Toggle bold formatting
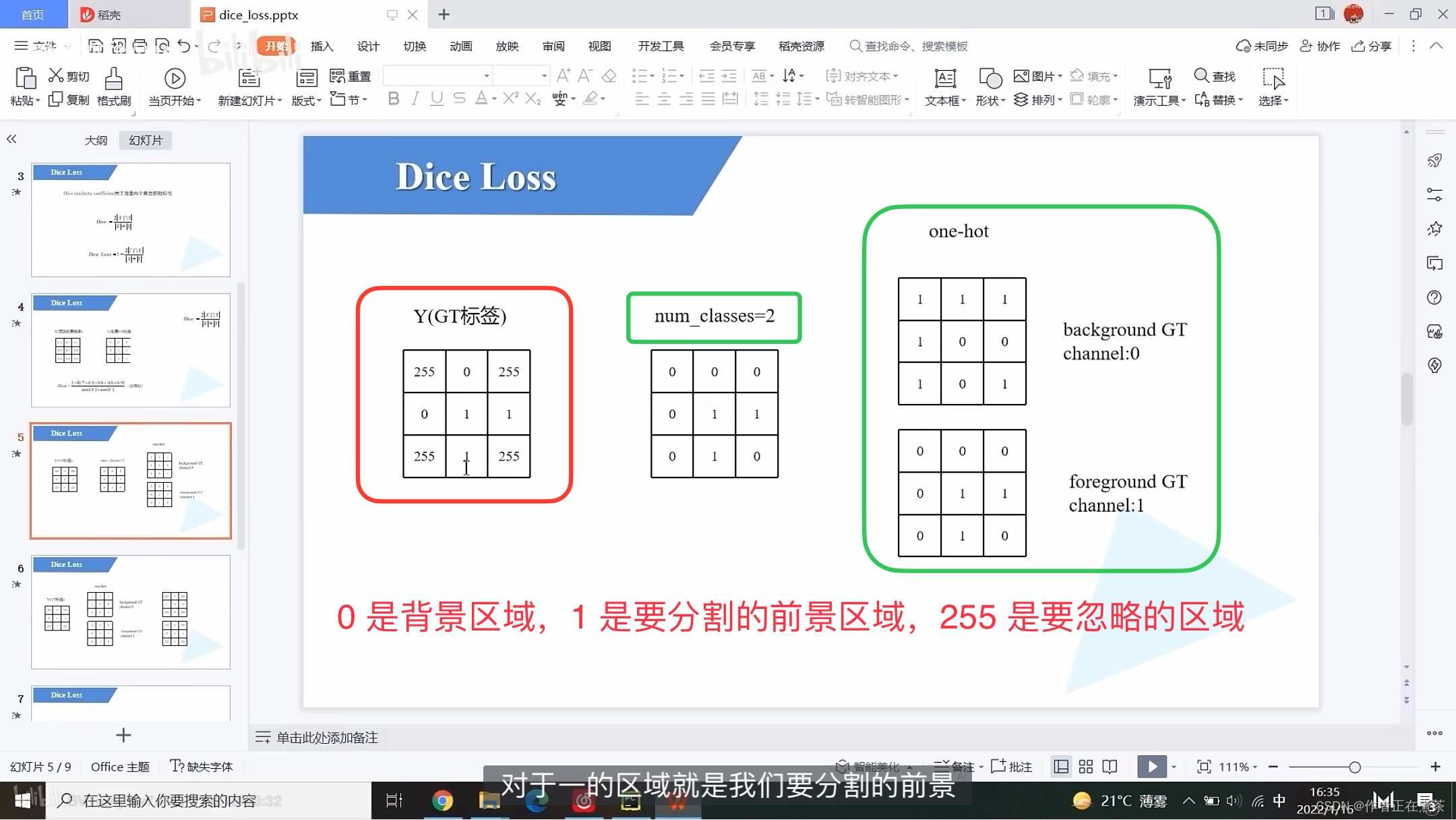 394,99
